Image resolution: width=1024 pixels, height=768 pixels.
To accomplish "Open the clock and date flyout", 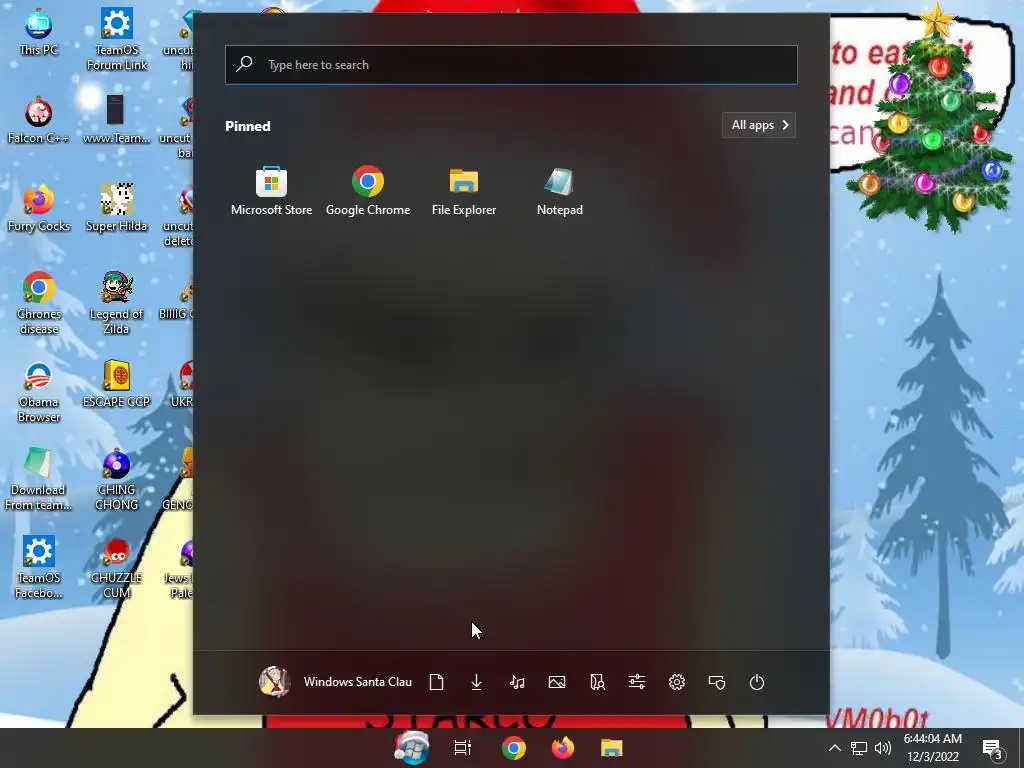I will click(933, 748).
